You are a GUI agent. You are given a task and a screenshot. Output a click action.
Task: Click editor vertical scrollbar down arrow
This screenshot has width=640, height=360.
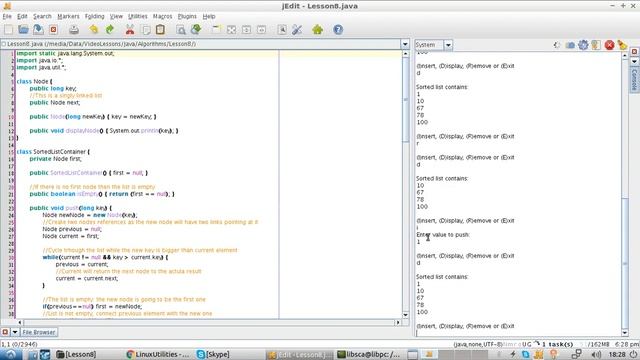[406, 315]
